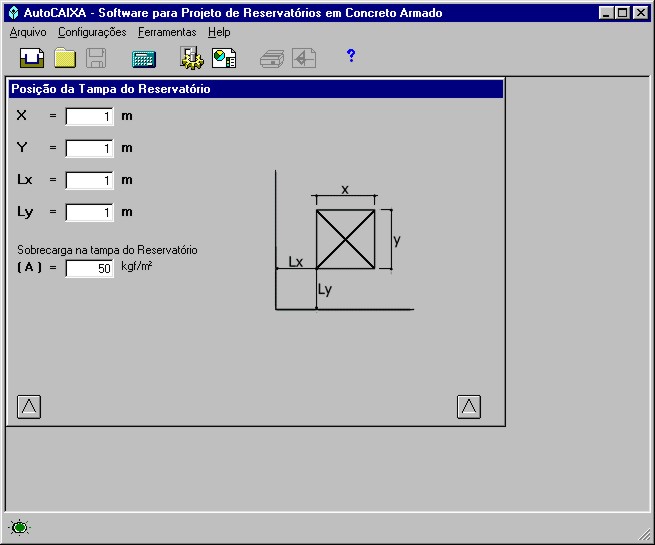Image resolution: width=655 pixels, height=545 pixels.
Task: Open the calculator keyboard icon
Action: 144,59
